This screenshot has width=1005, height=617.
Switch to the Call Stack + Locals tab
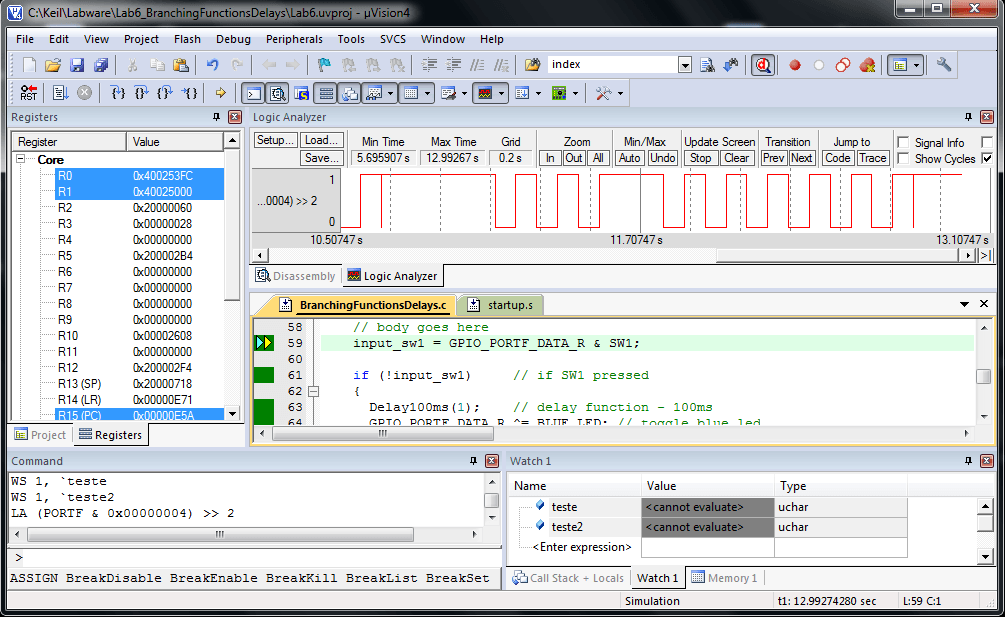click(568, 578)
